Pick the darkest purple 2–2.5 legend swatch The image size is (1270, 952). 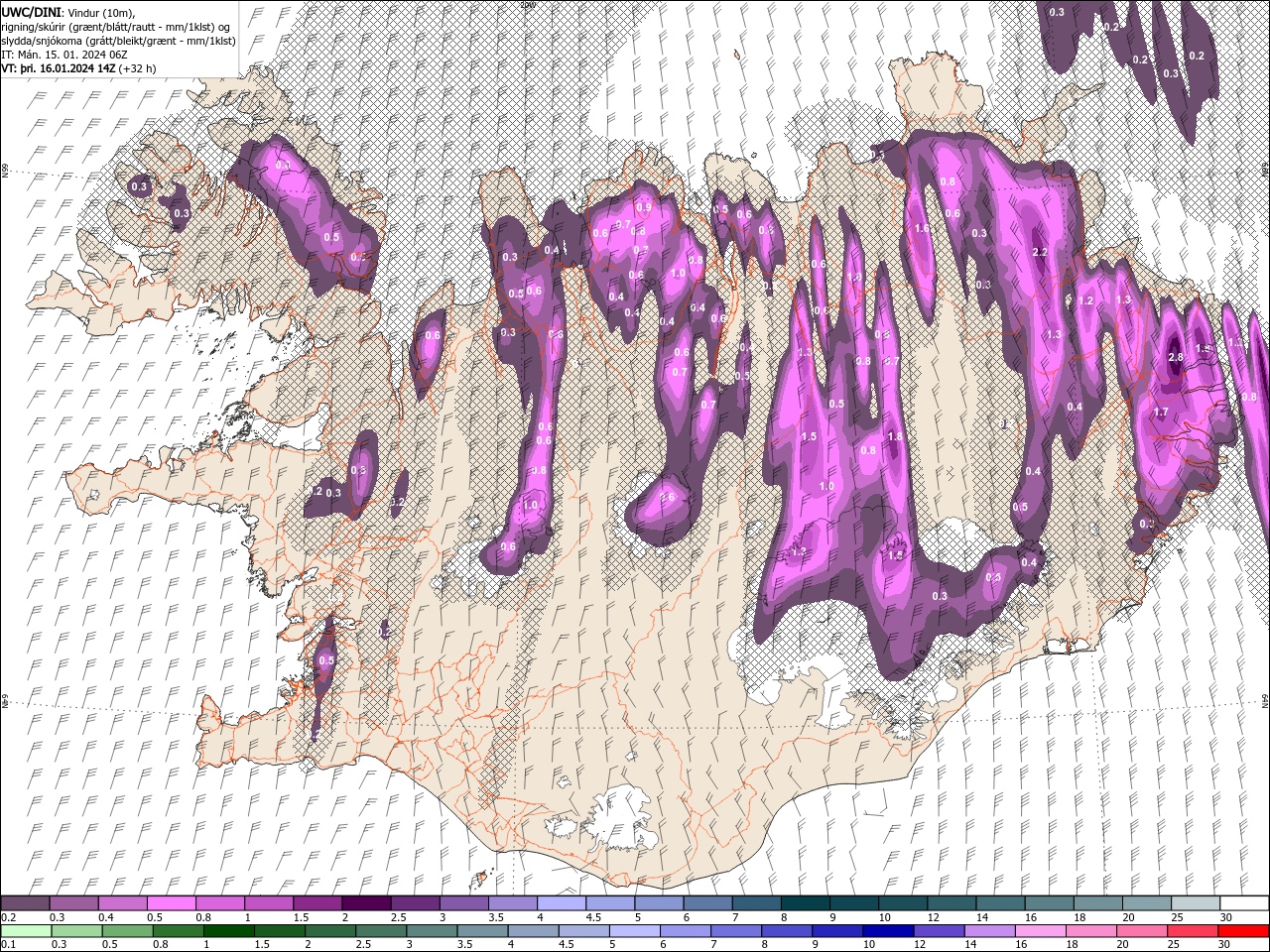point(365,903)
